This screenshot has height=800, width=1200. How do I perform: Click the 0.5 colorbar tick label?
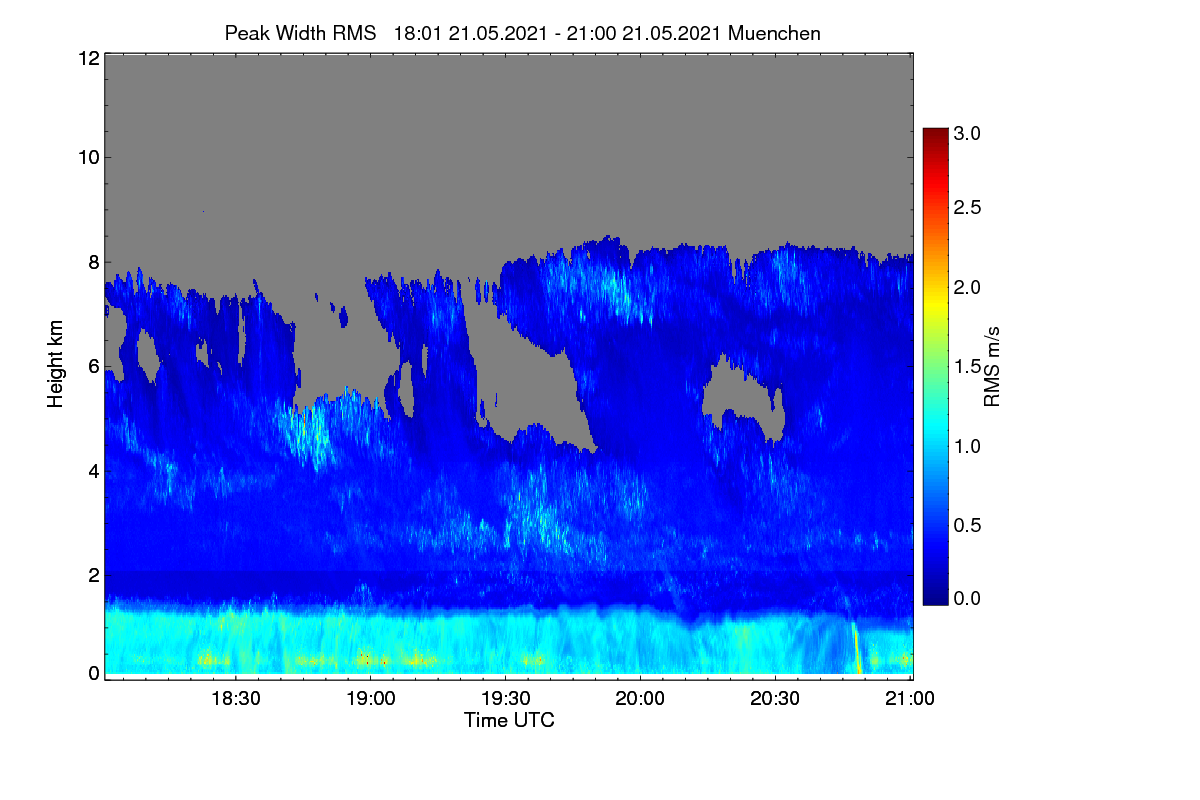coord(967,525)
